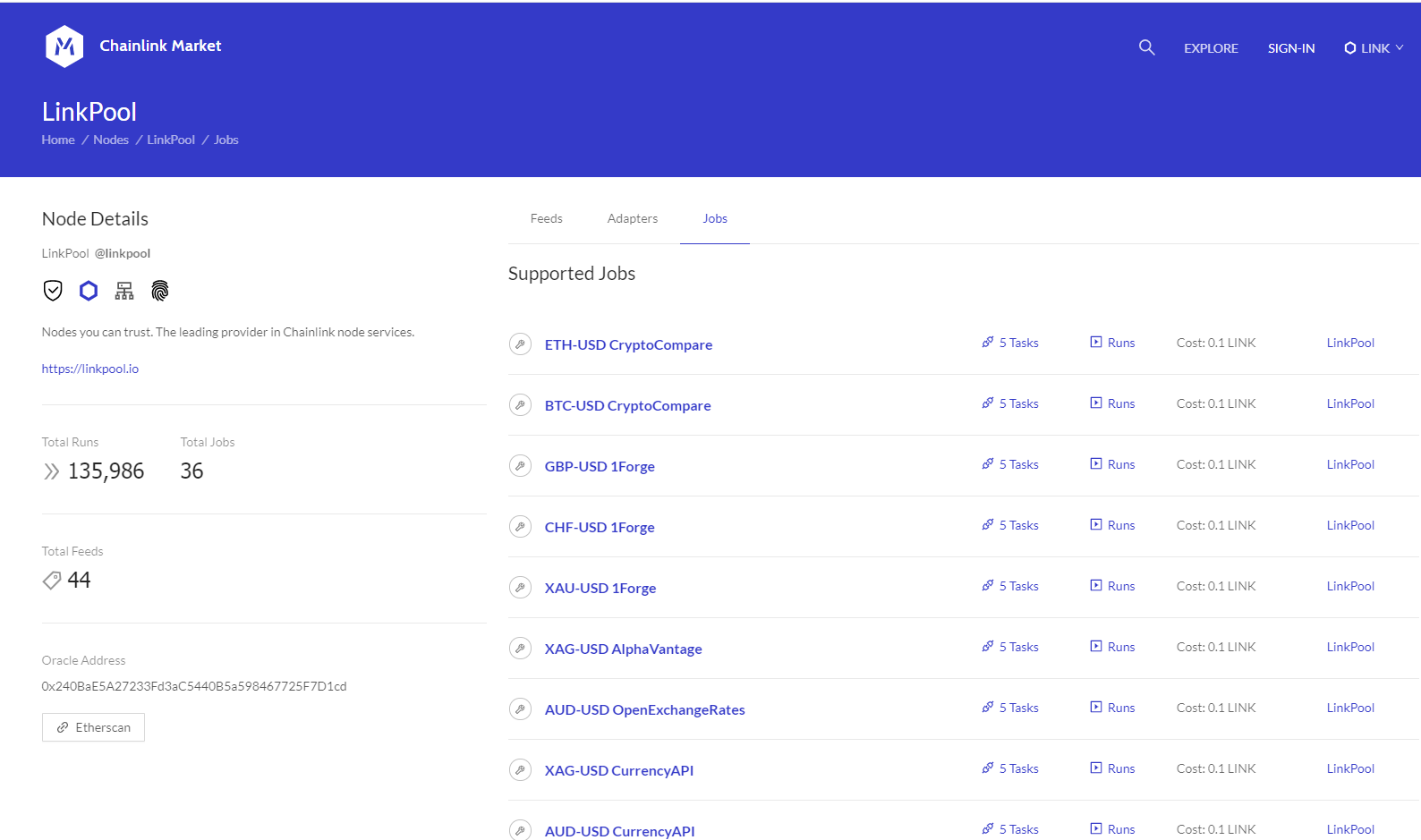Click the Jobs breadcrumb item
Viewport: 1421px width, 840px height.
pyautogui.click(x=226, y=140)
